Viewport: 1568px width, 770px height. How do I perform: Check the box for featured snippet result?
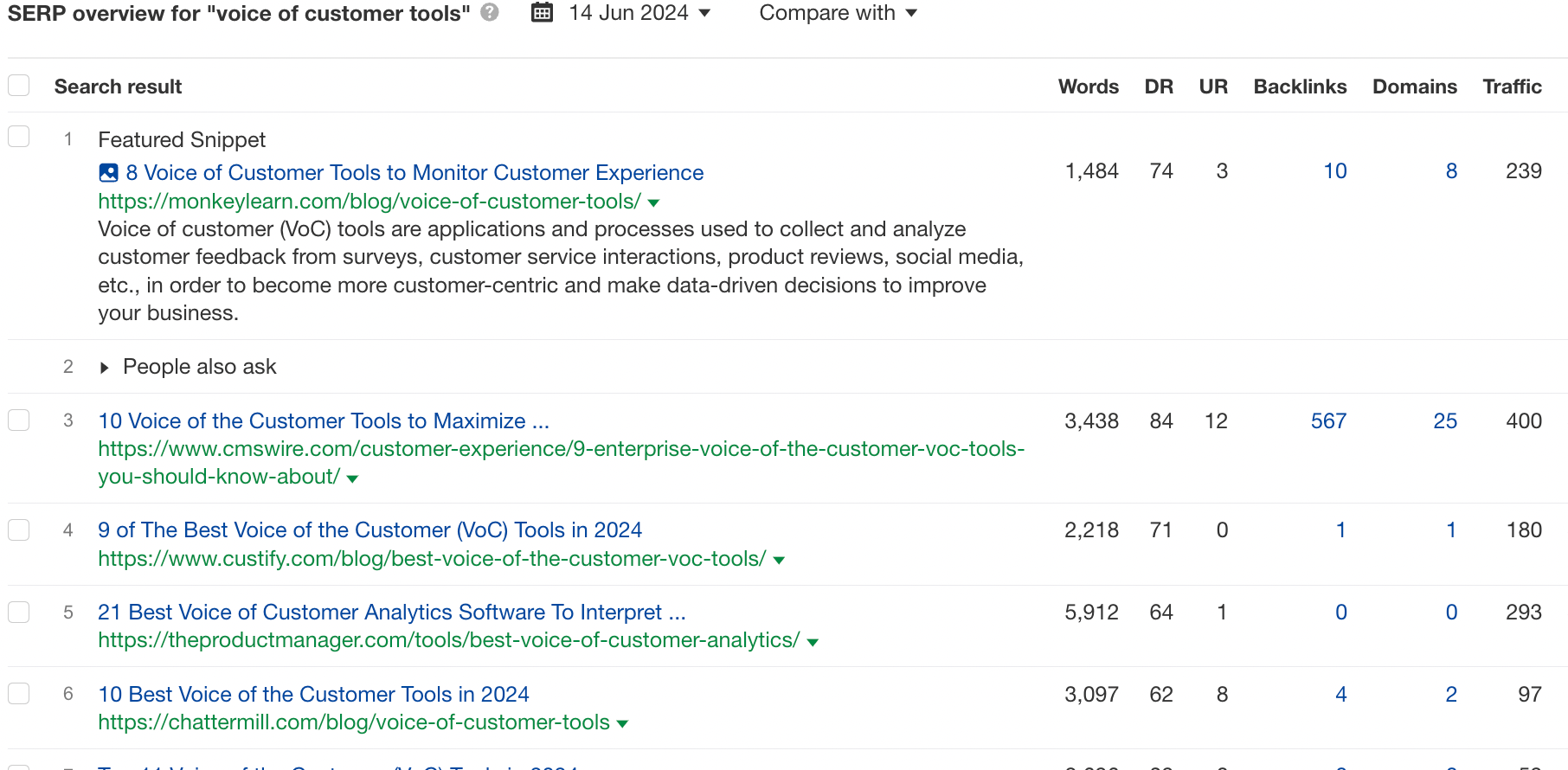(19, 137)
